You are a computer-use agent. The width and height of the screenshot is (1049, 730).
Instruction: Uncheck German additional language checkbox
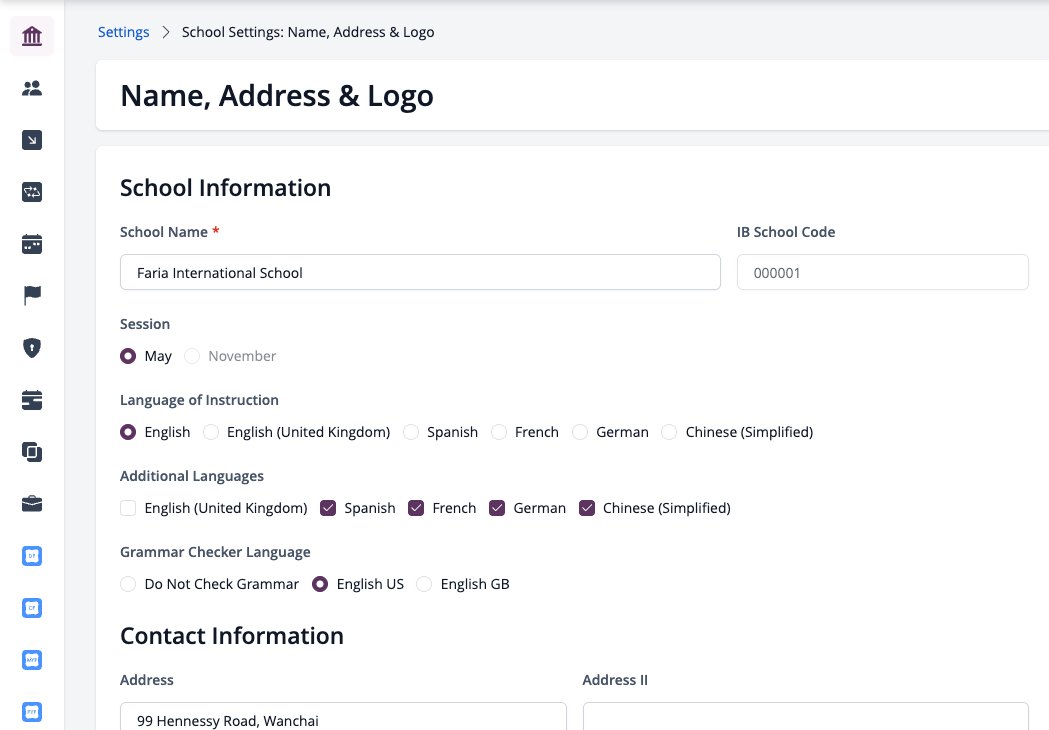click(x=497, y=508)
